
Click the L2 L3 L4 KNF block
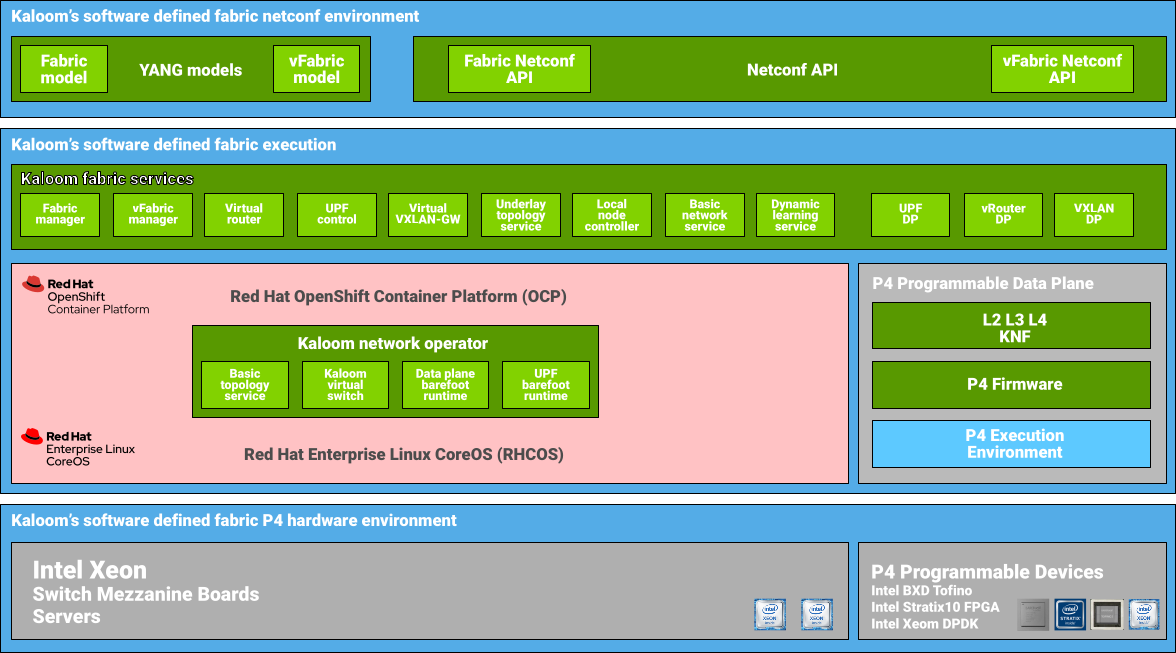coord(1014,328)
